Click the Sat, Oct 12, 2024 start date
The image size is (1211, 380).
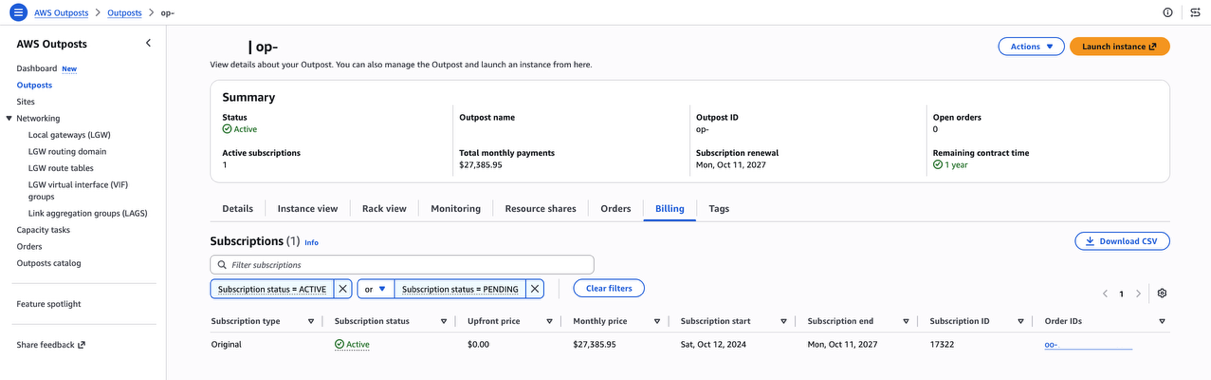coord(715,345)
